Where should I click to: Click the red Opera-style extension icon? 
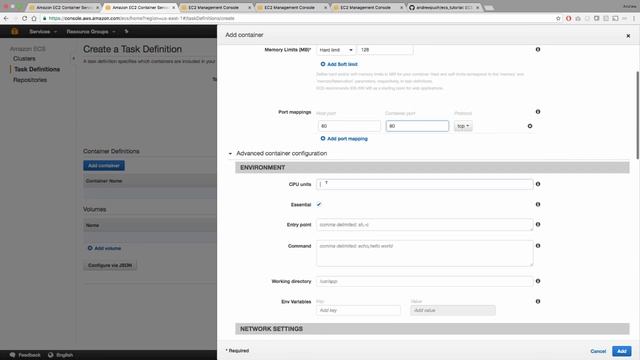click(568, 18)
